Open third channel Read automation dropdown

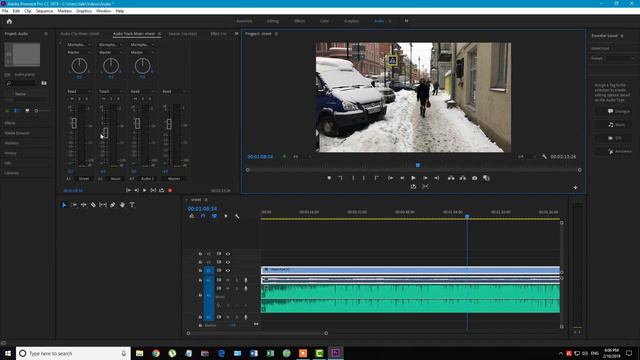142,91
